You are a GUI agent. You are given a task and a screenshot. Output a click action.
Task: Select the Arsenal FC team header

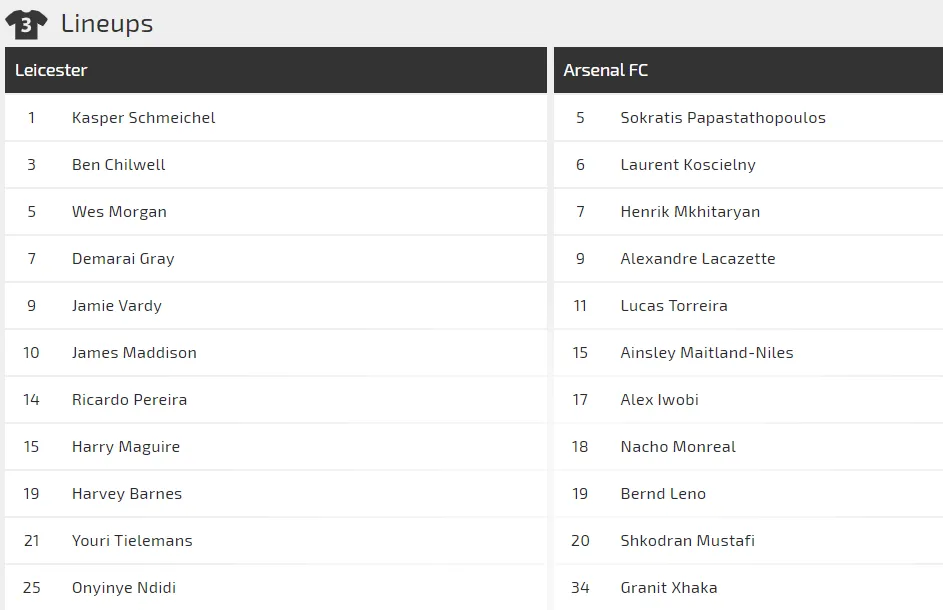point(606,70)
